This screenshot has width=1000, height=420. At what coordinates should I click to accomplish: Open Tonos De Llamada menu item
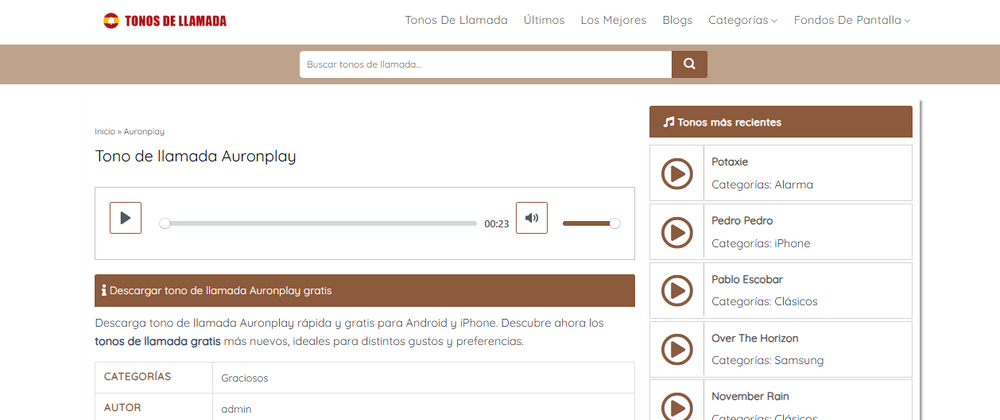[456, 20]
